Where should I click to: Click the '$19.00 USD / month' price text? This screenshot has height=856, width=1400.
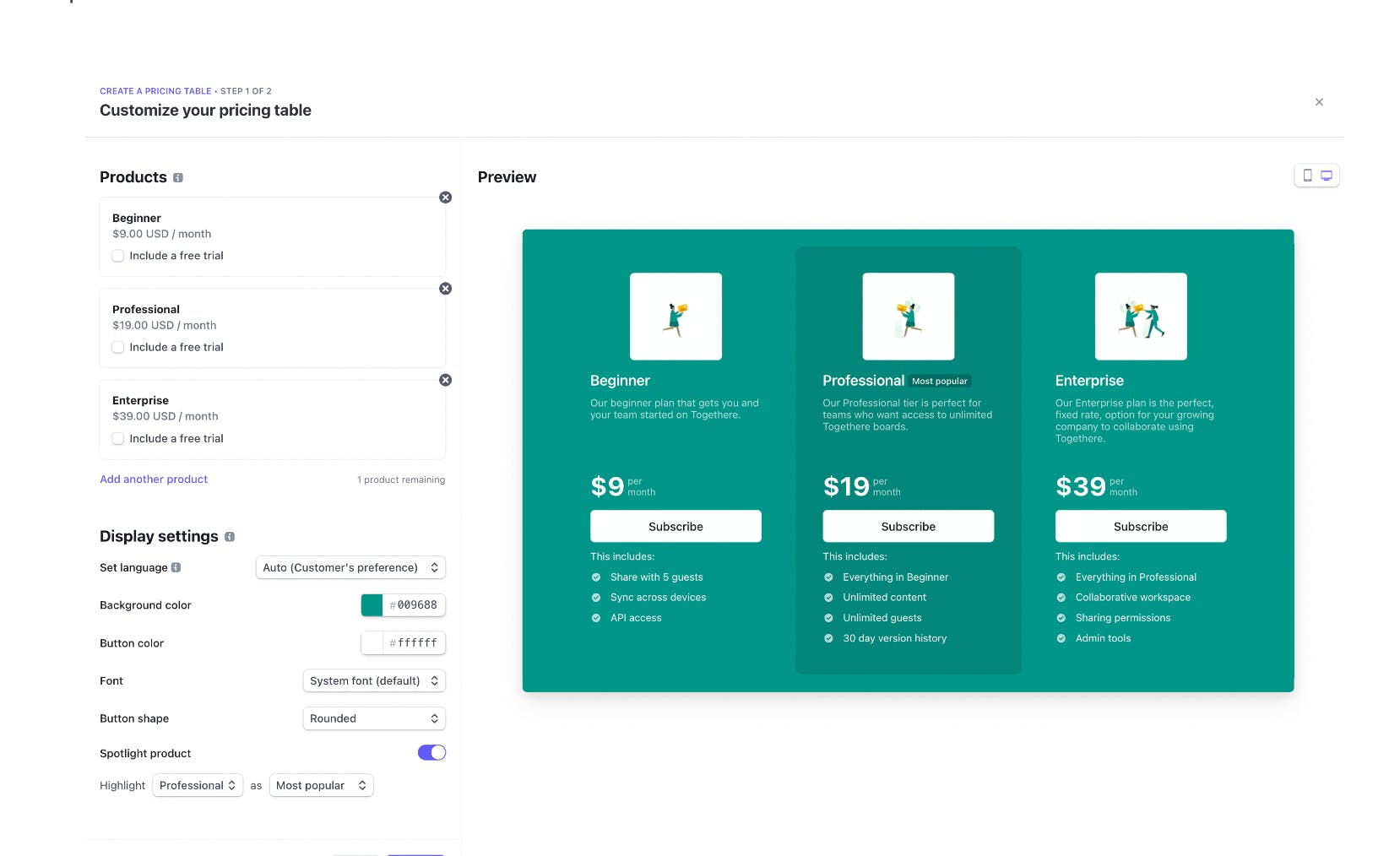(x=165, y=325)
